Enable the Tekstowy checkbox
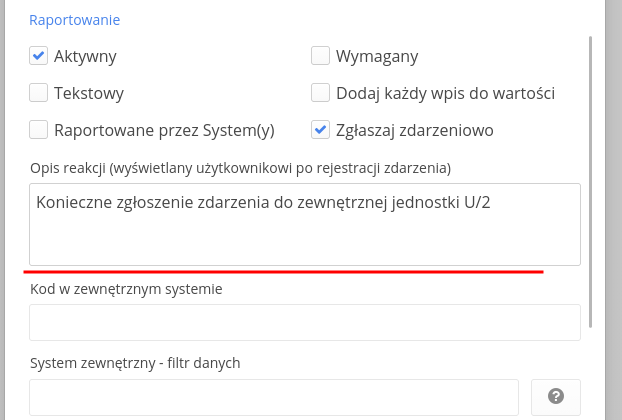The width and height of the screenshot is (622, 420). click(39, 93)
